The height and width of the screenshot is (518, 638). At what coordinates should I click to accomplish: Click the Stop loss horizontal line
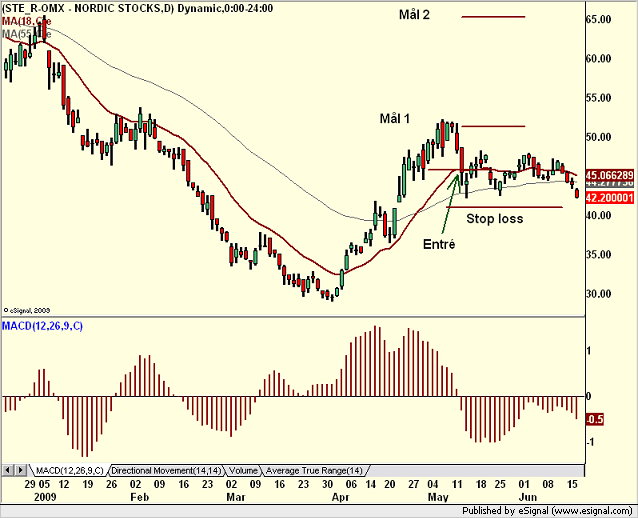[x=505, y=207]
